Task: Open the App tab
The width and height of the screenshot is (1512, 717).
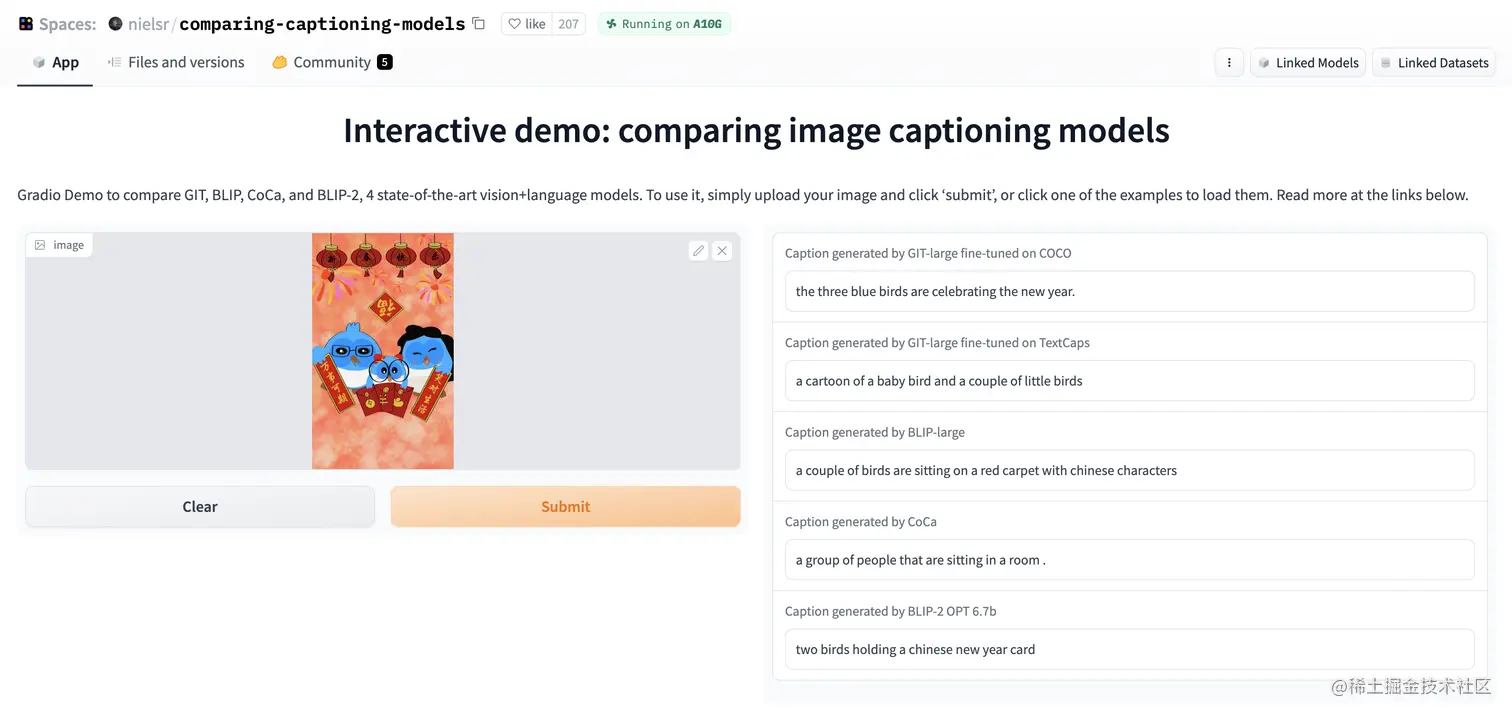Action: [x=55, y=62]
